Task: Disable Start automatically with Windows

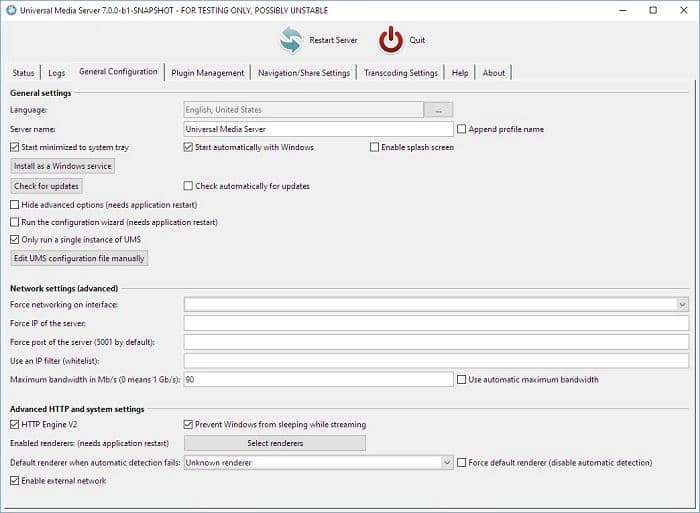Action: click(x=188, y=147)
